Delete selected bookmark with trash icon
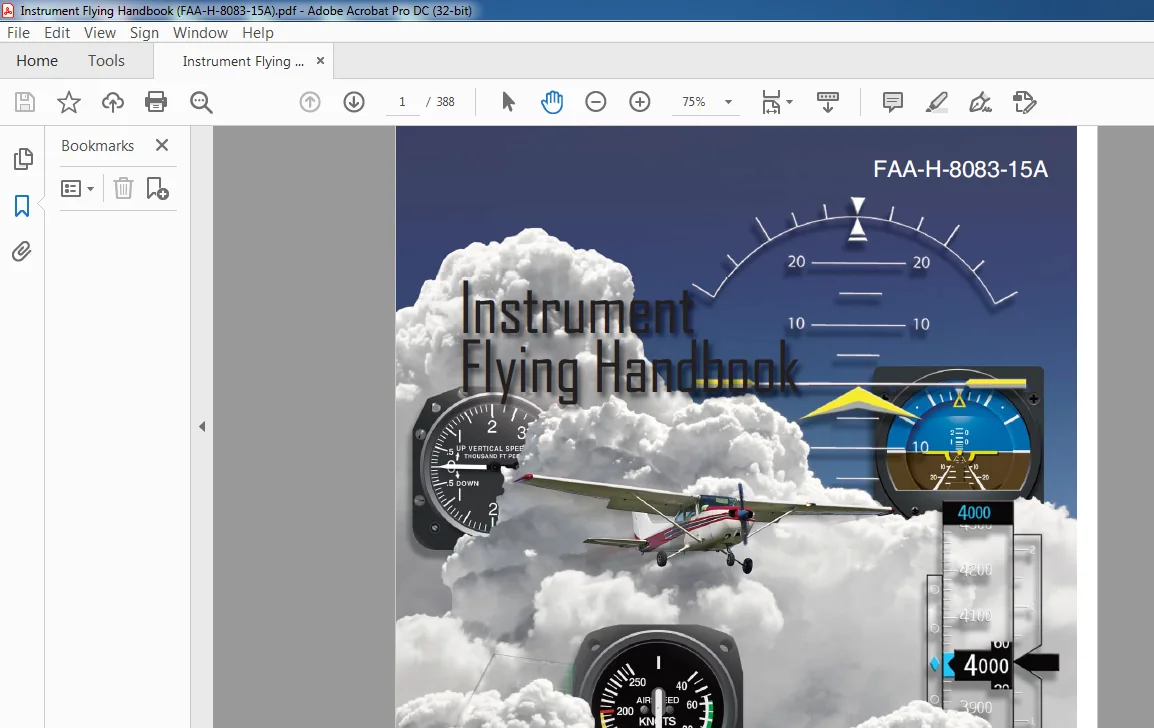The image size is (1154, 728). pos(123,188)
